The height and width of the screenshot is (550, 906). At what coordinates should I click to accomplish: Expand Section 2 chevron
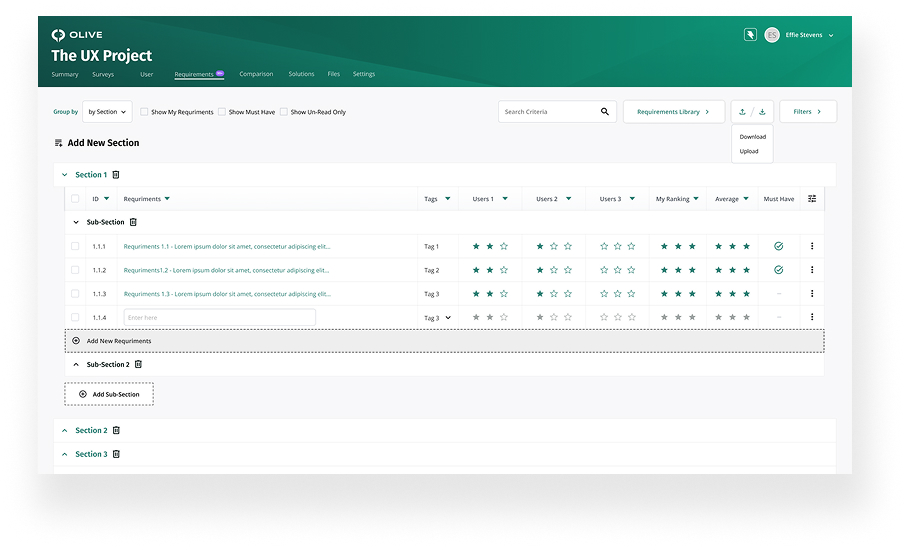click(x=65, y=430)
